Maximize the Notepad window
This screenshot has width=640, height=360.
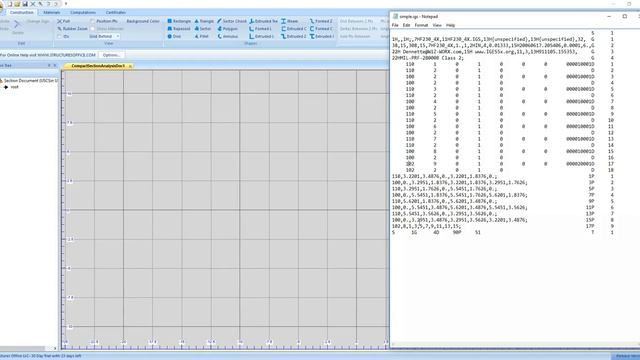click(624, 16)
